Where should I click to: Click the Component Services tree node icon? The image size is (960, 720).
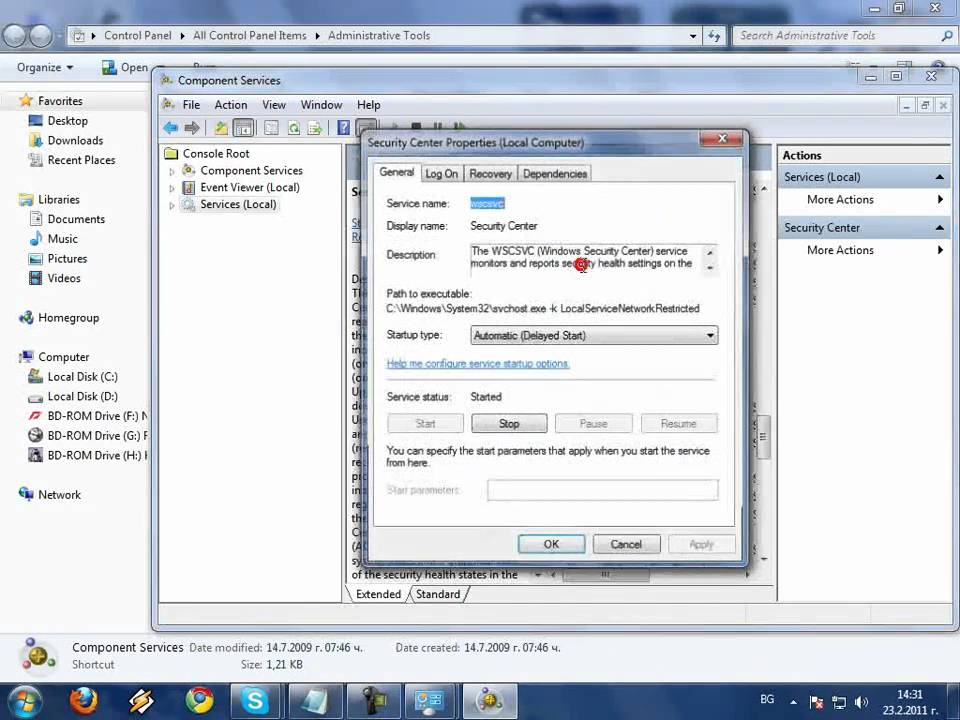(x=189, y=170)
